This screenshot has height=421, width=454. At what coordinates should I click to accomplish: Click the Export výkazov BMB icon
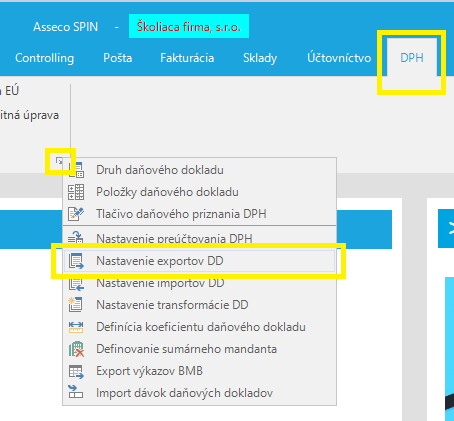76,371
